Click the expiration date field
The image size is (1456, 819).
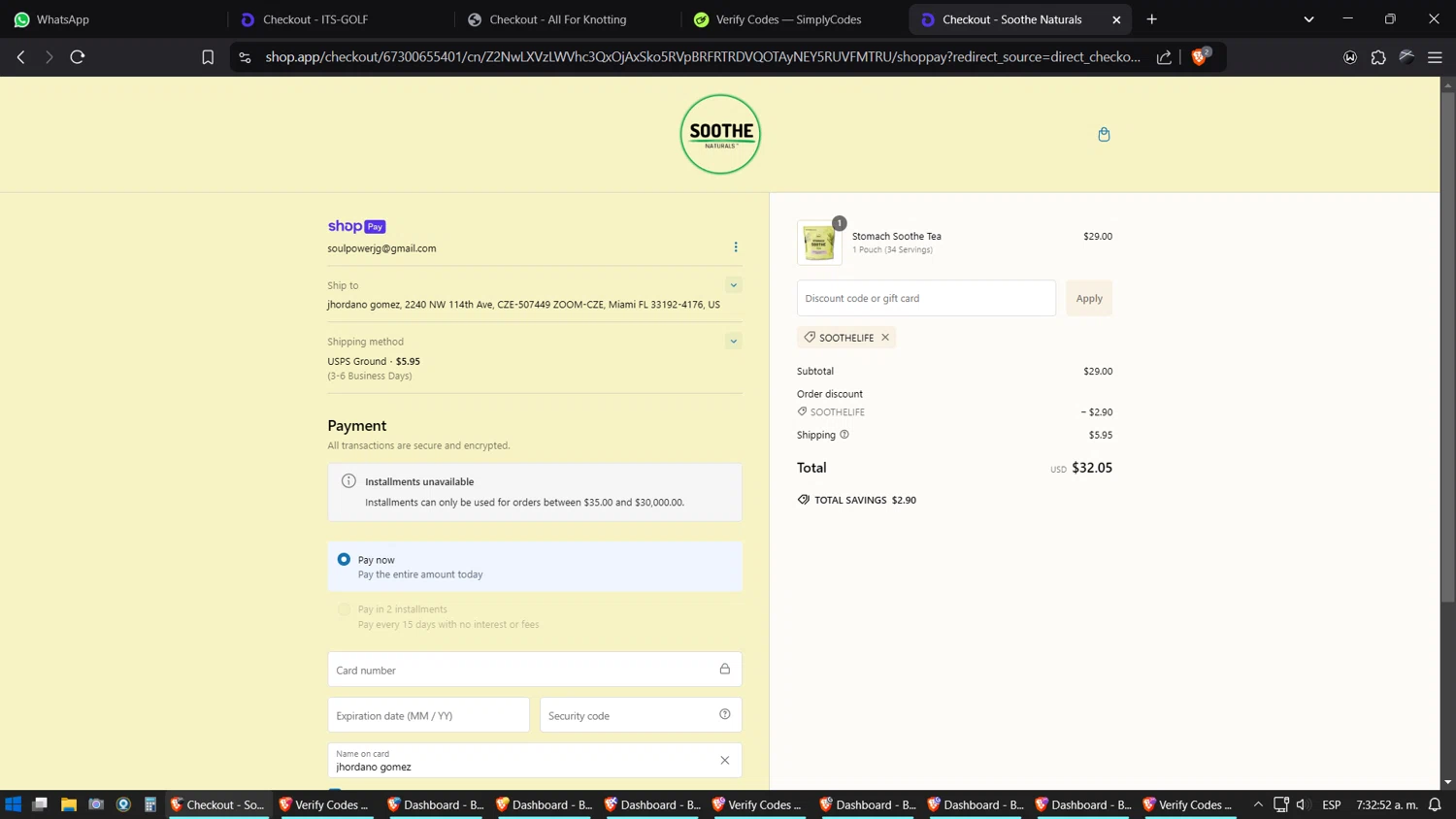coord(429,715)
